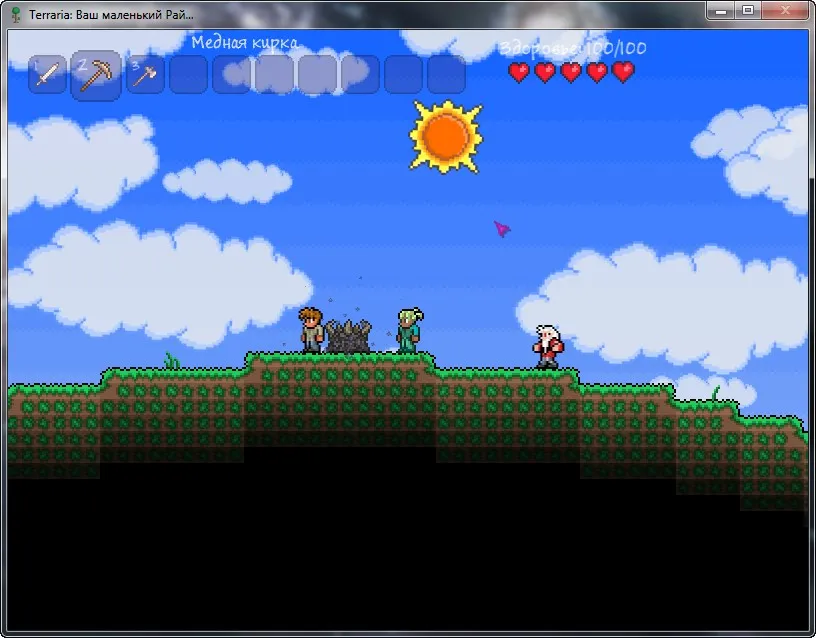The width and height of the screenshot is (816, 638).
Task: Click the green-haired NPC in teal clothes
Action: [410, 331]
